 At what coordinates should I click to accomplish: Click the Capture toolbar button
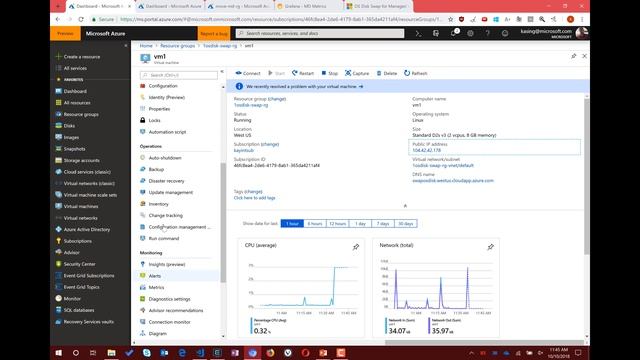point(357,73)
